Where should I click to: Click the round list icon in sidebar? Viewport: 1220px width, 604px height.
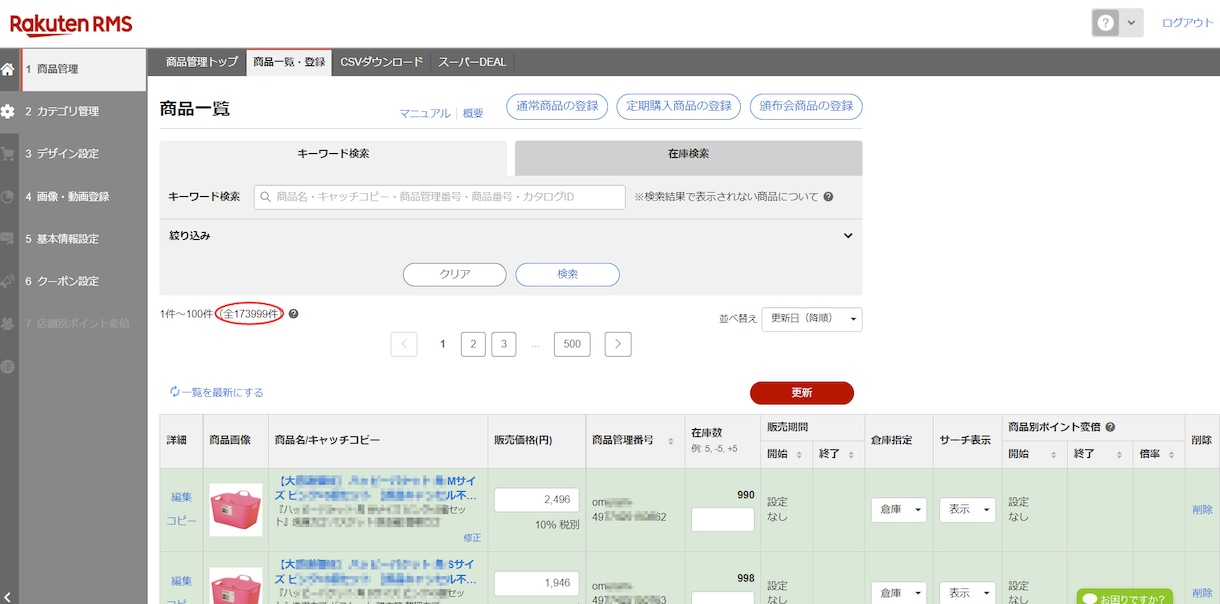tap(8, 366)
